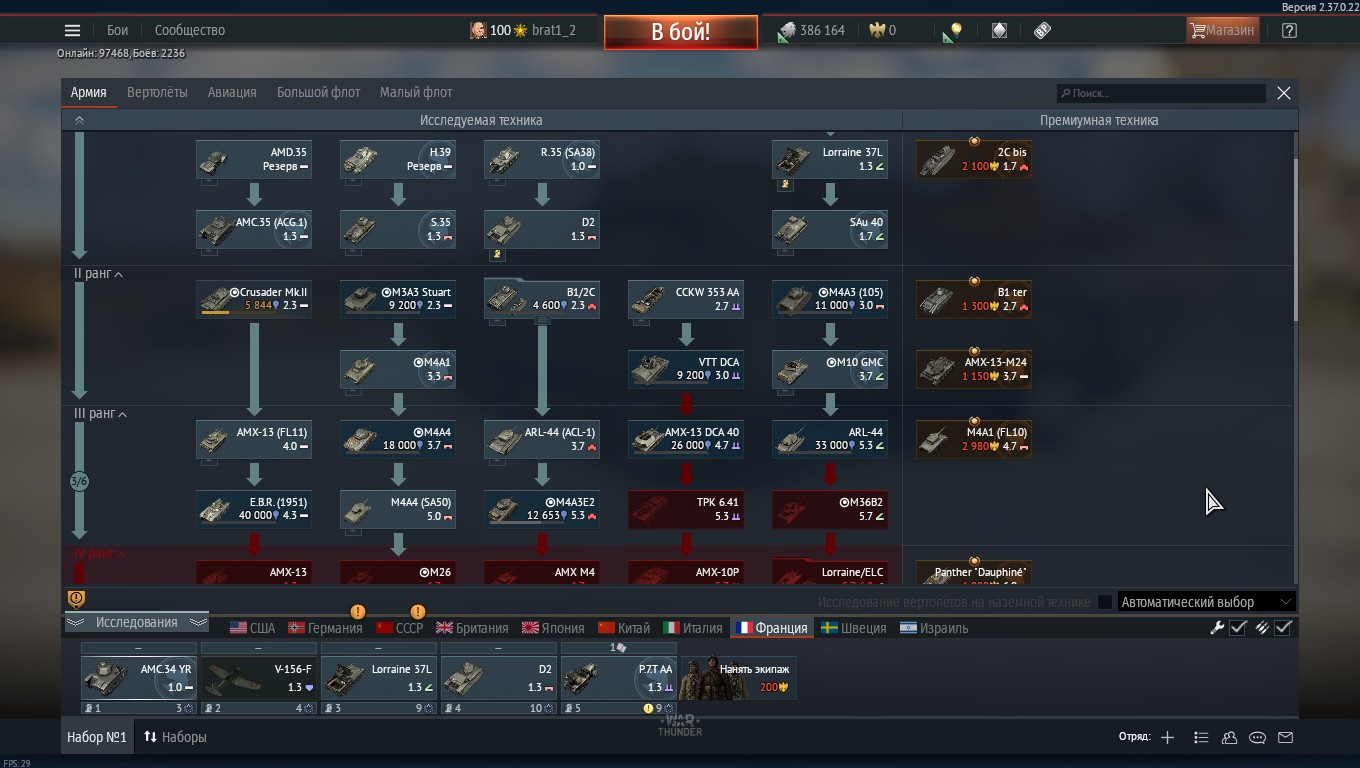This screenshot has width=1360, height=768.
Task: Toggle the auto-repair checkbox
Action: tap(1239, 628)
